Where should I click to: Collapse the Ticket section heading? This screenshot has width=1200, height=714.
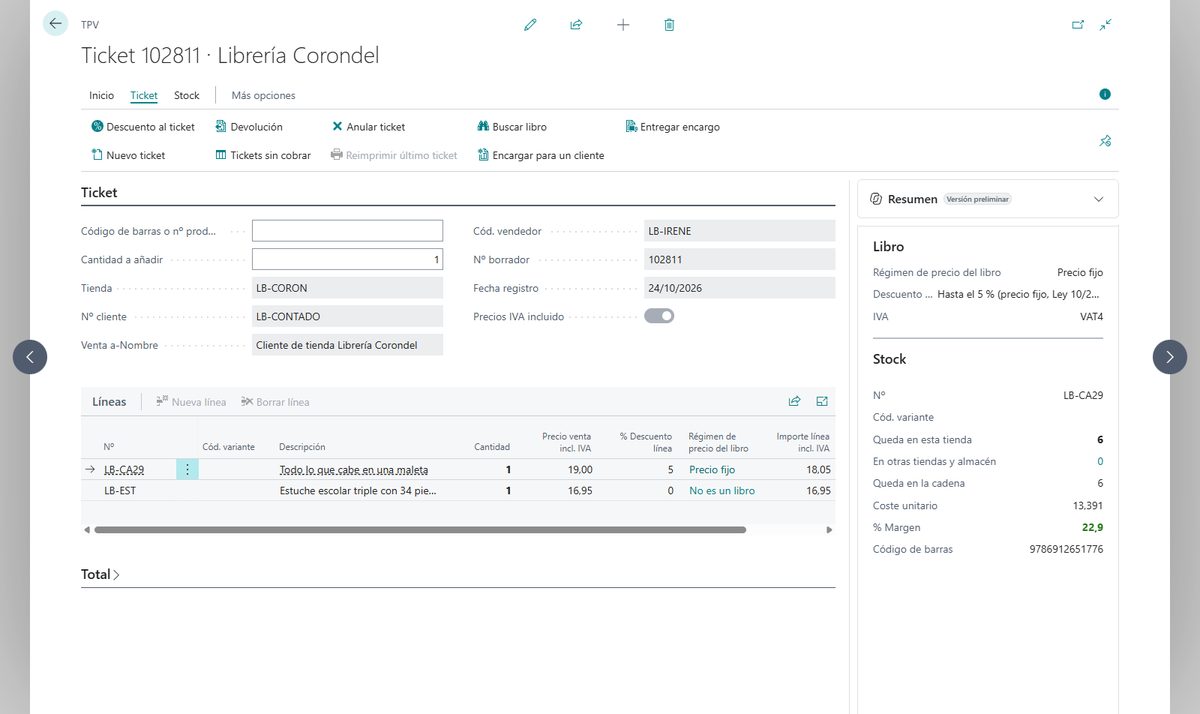[x=99, y=192]
